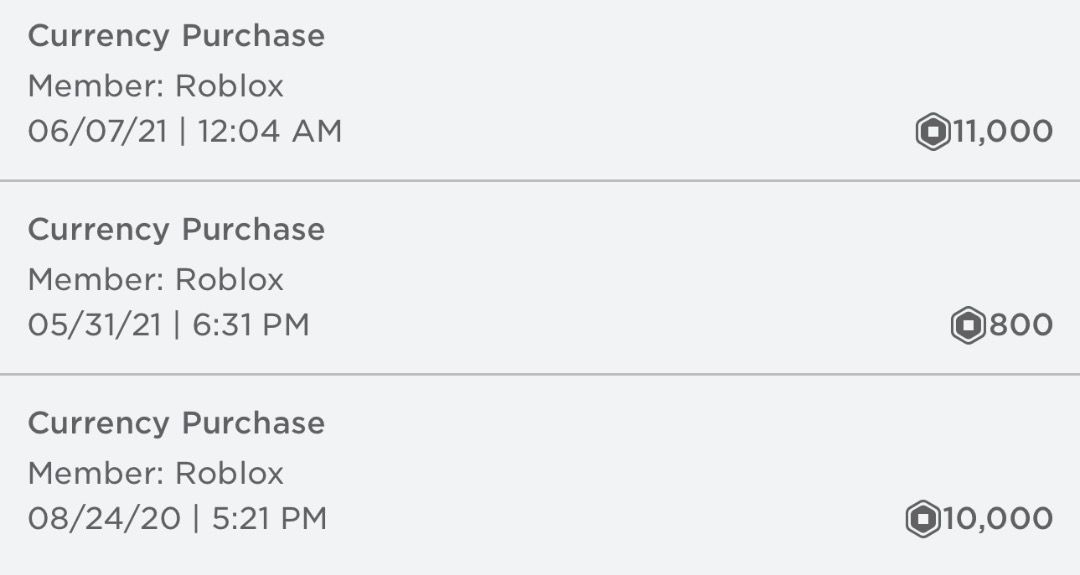Click the Robux icon beside 11,000
Viewport: 1080px width, 575px height.
coord(933,132)
